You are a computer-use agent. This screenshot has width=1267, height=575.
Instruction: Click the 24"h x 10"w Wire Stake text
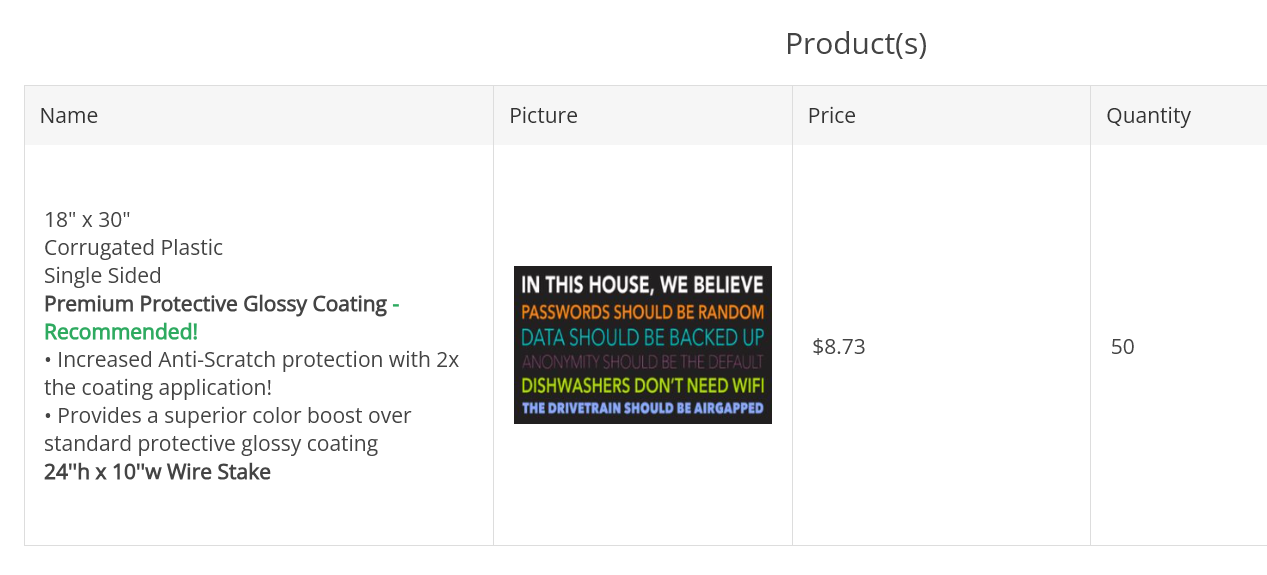coord(157,471)
